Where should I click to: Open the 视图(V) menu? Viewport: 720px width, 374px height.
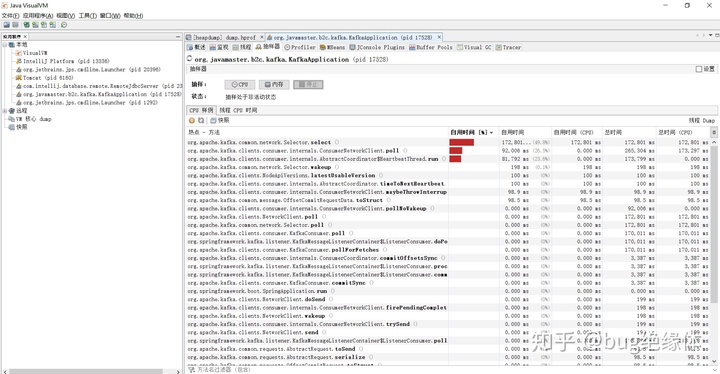66,16
